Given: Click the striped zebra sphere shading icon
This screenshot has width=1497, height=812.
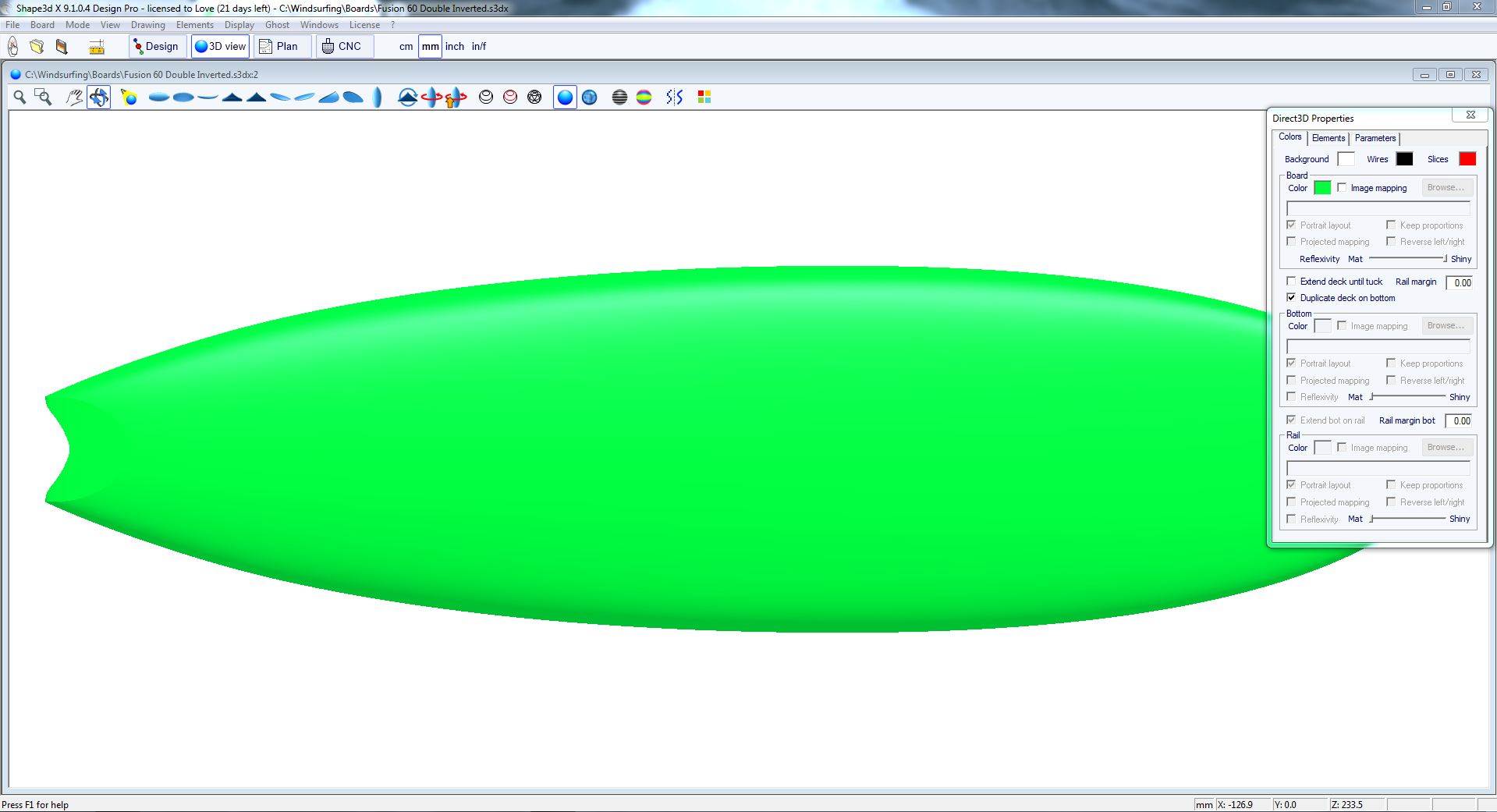Looking at the screenshot, I should 619,98.
